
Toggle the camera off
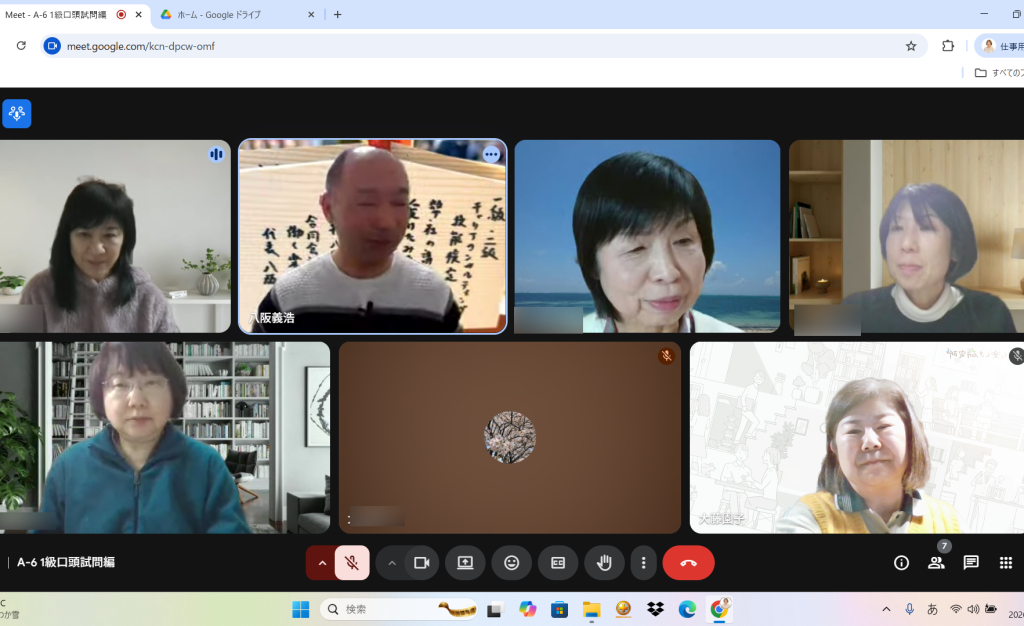[421, 563]
